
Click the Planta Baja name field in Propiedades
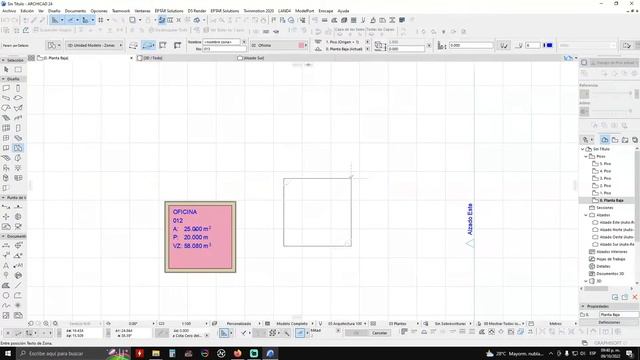pos(618,315)
